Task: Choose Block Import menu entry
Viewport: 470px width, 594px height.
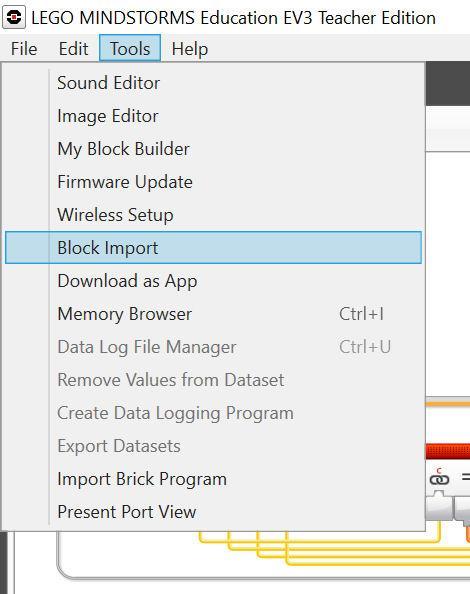Action: click(x=213, y=248)
